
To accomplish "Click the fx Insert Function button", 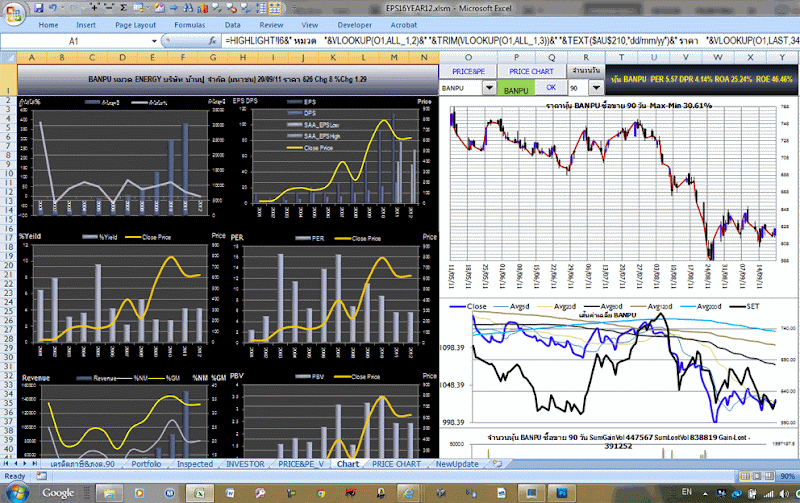I will point(213,40).
